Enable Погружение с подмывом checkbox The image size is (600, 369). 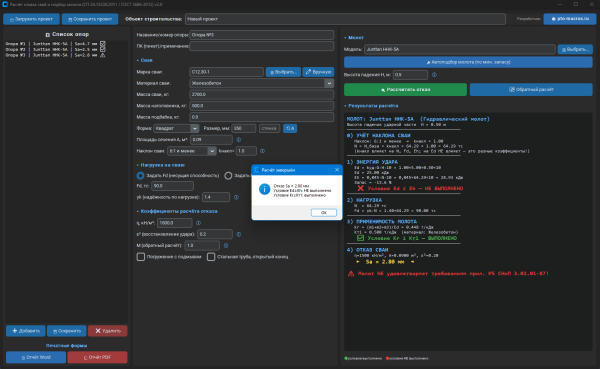tap(141, 256)
